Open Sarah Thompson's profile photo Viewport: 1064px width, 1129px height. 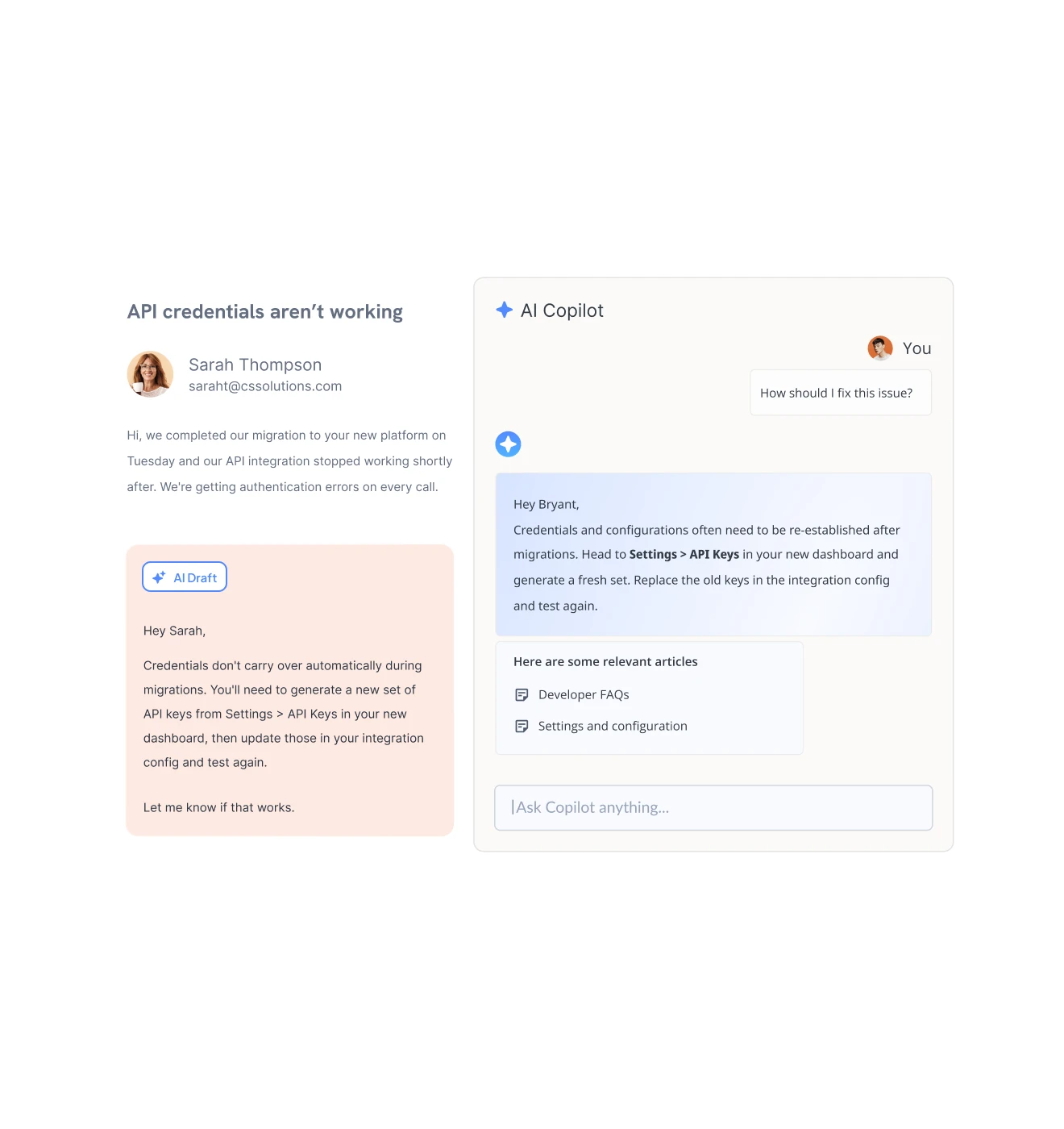pyautogui.click(x=151, y=374)
